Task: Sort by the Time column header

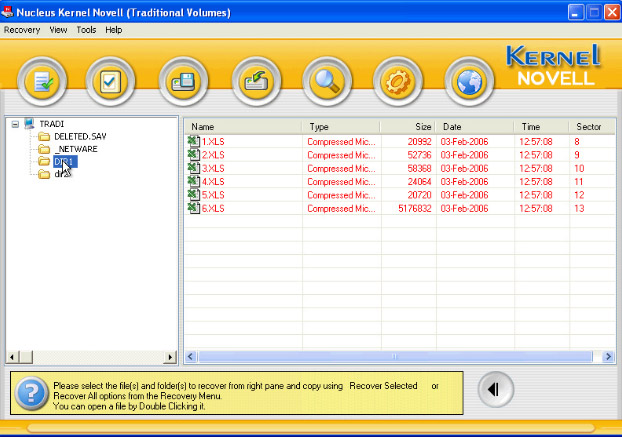Action: pyautogui.click(x=541, y=127)
